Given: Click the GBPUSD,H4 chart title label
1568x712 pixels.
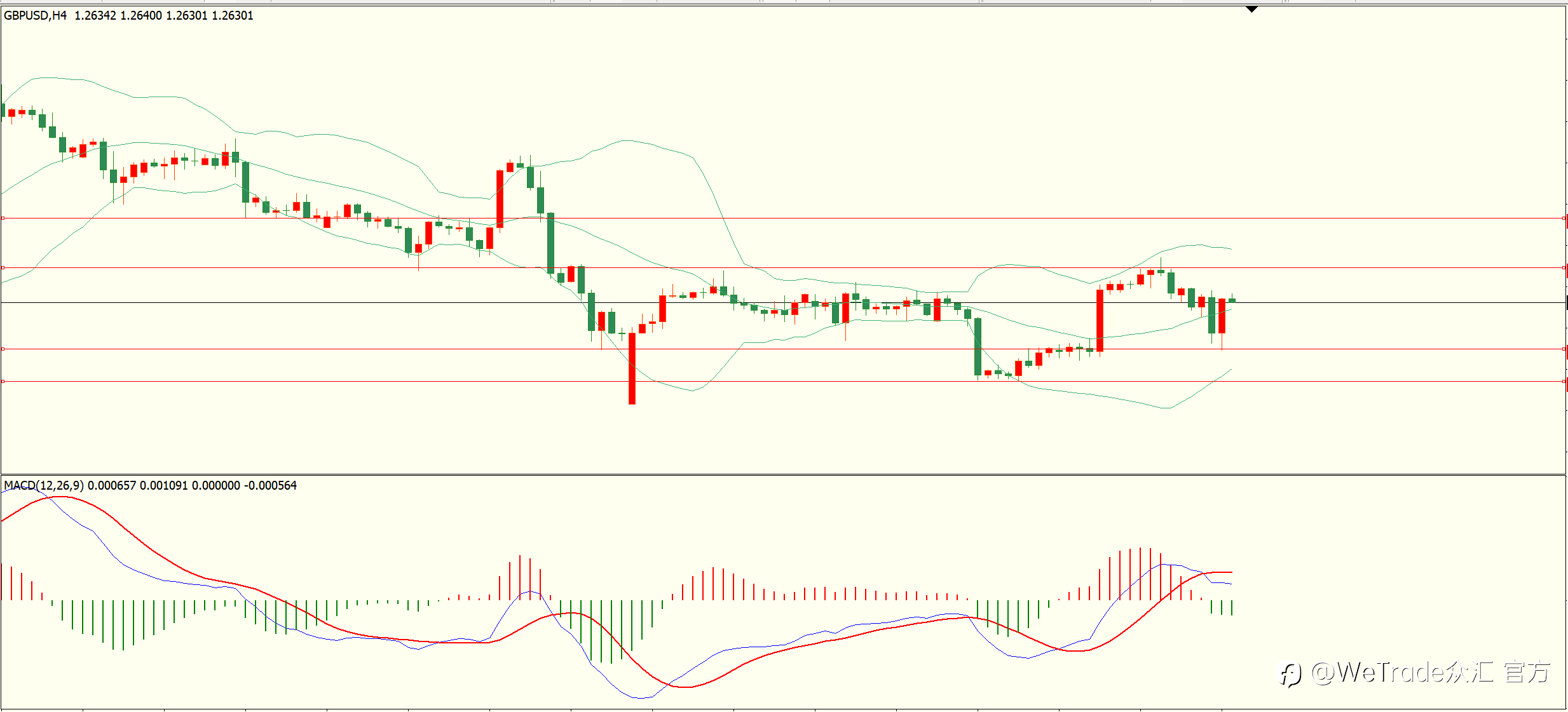Looking at the screenshot, I should (x=35, y=15).
